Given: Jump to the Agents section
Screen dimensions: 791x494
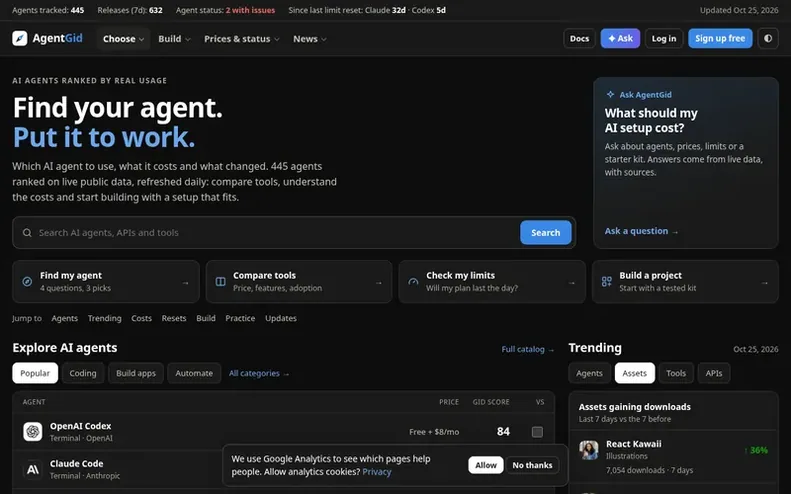Looking at the screenshot, I should (65, 318).
